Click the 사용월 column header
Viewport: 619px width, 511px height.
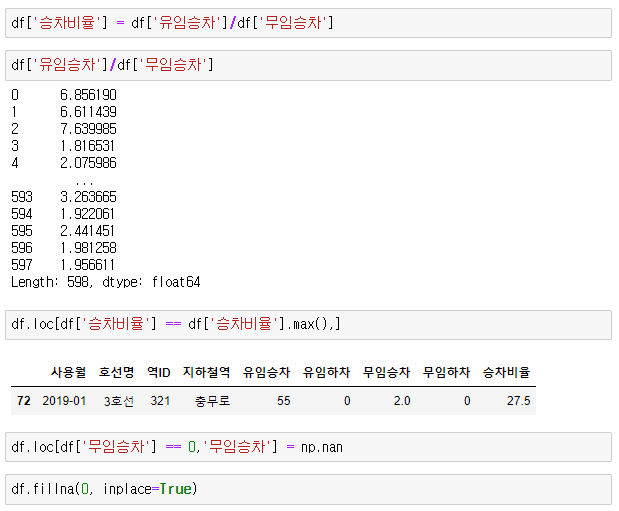tap(68, 372)
